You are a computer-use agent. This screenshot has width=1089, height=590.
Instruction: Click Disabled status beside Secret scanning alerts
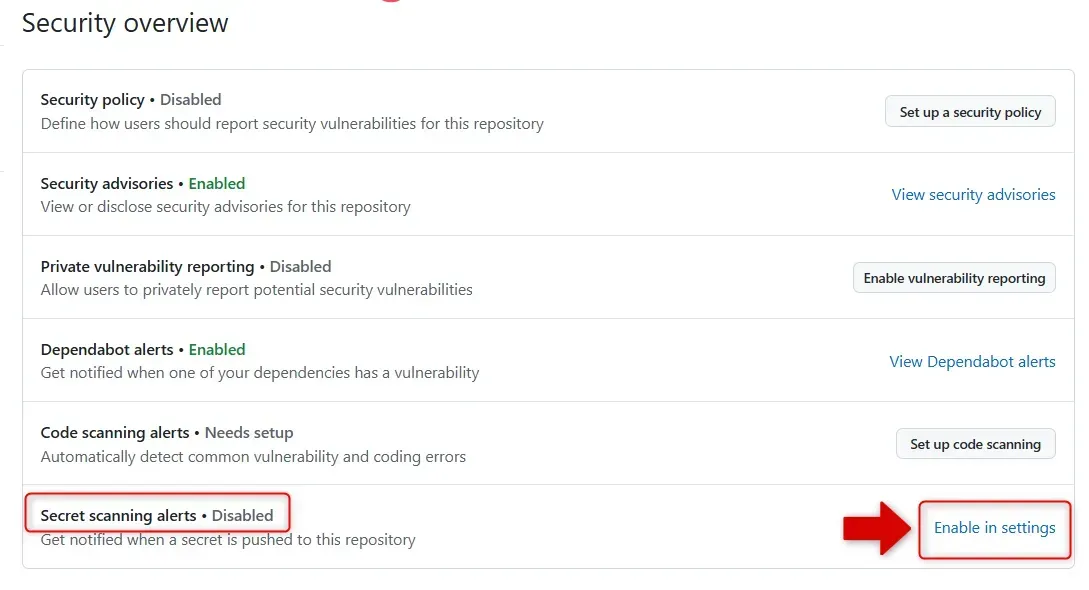[x=242, y=516]
